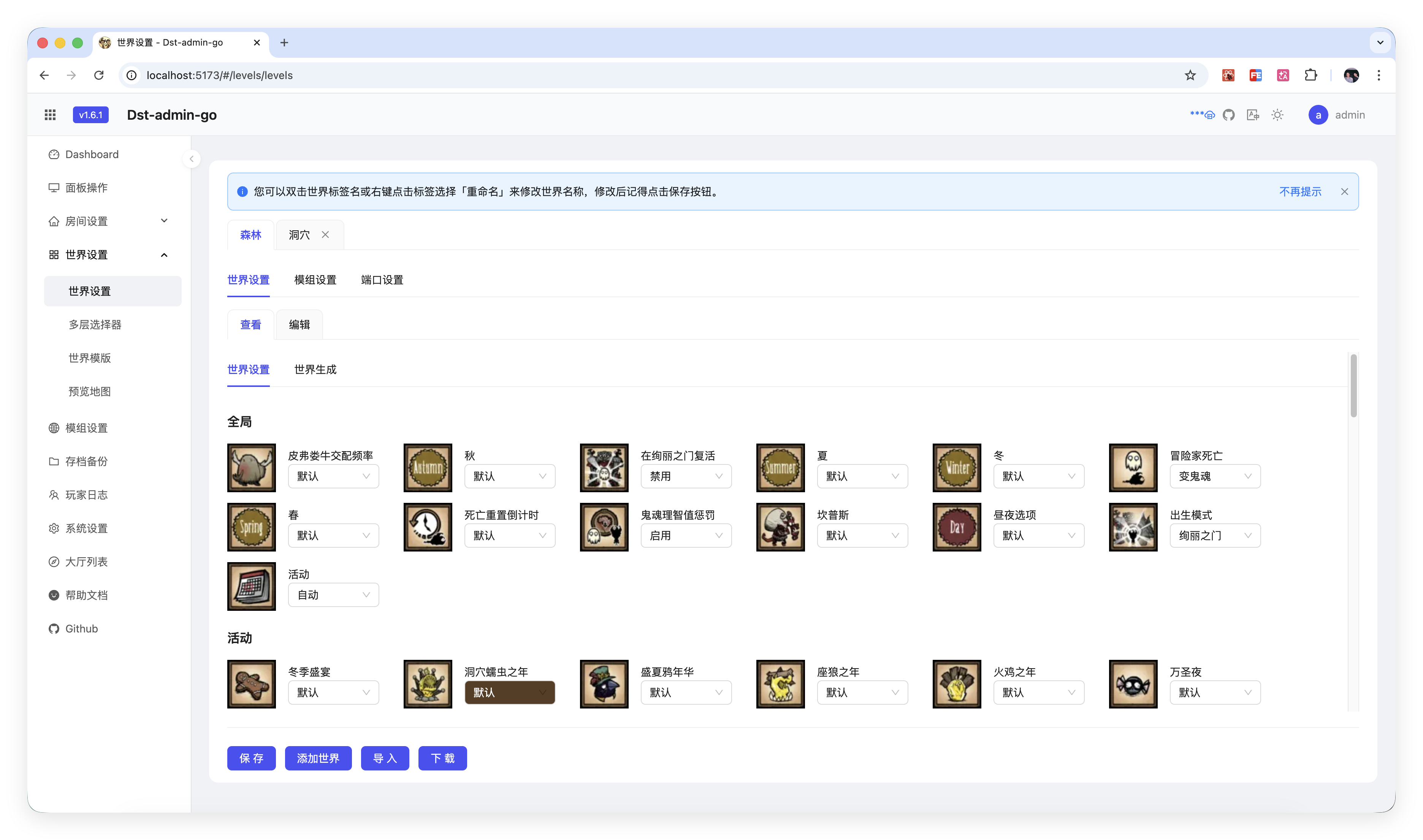Close the 洞穴 tab

tap(325, 235)
